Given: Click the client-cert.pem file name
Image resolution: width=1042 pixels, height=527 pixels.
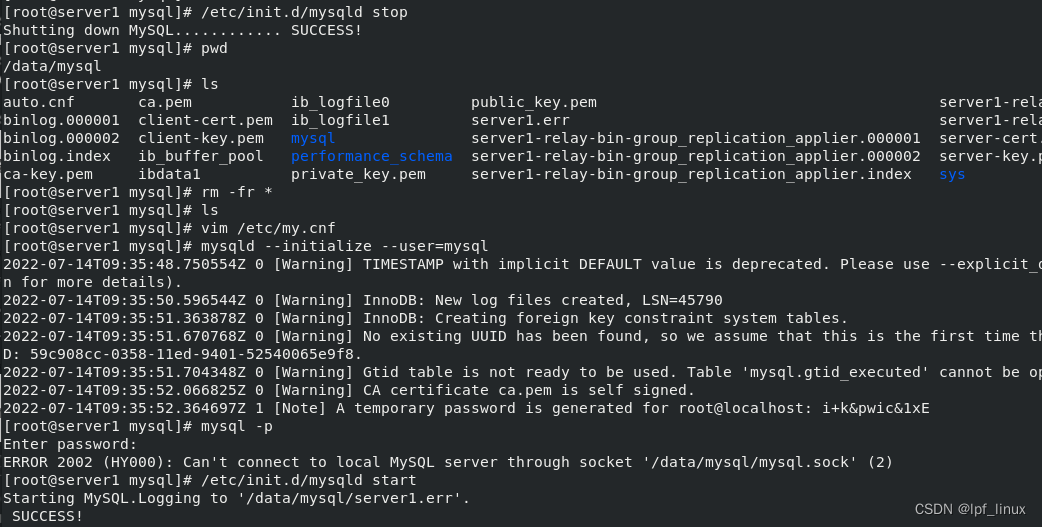Looking at the screenshot, I should (x=205, y=120).
